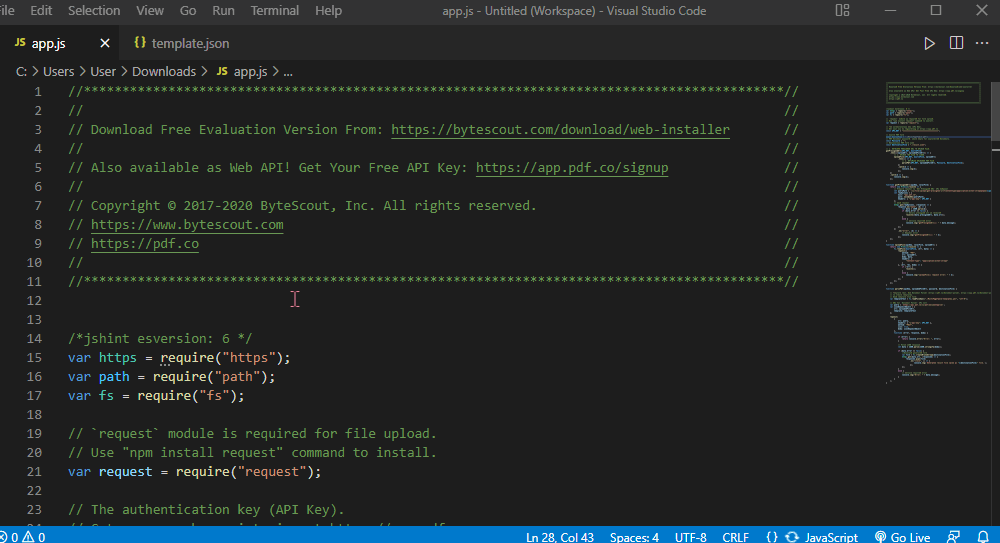Click the JSON braces icon on the template.json tab

(140, 43)
